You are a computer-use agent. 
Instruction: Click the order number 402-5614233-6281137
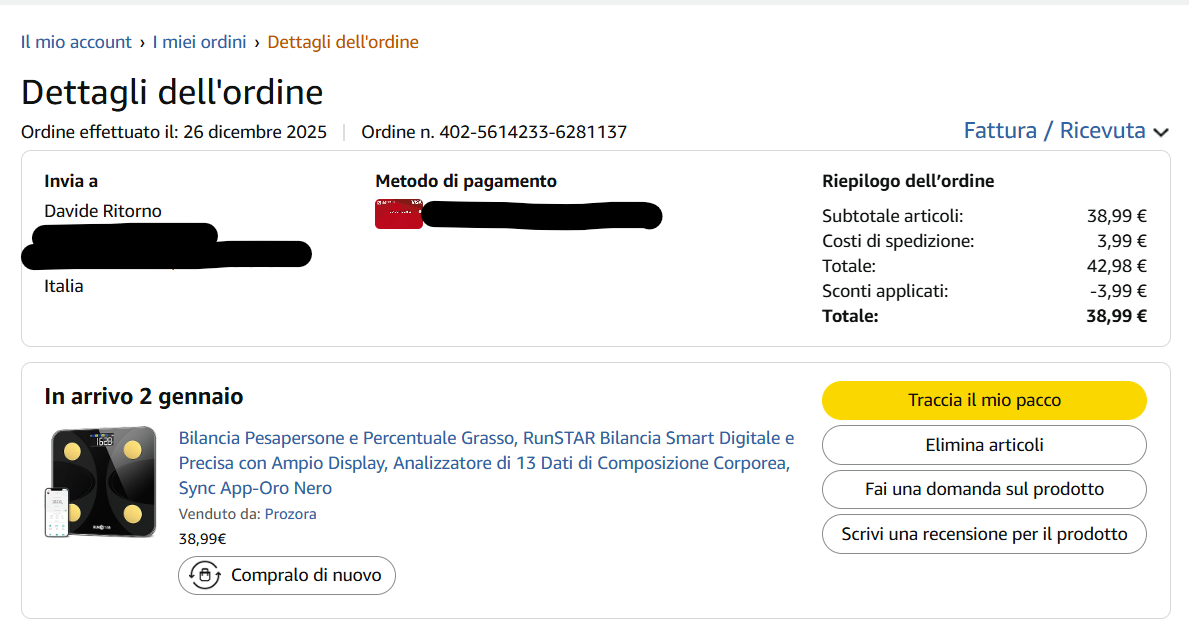coord(533,132)
